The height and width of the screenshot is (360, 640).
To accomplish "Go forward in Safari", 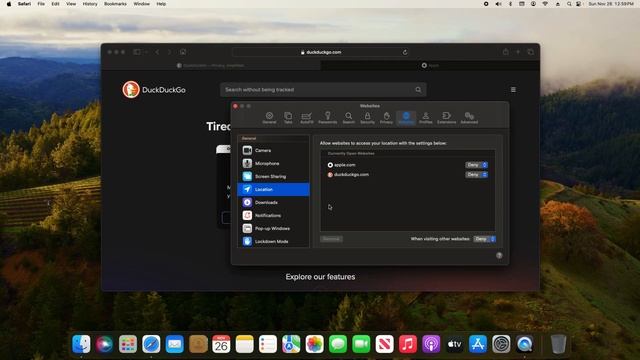I will [x=169, y=52].
